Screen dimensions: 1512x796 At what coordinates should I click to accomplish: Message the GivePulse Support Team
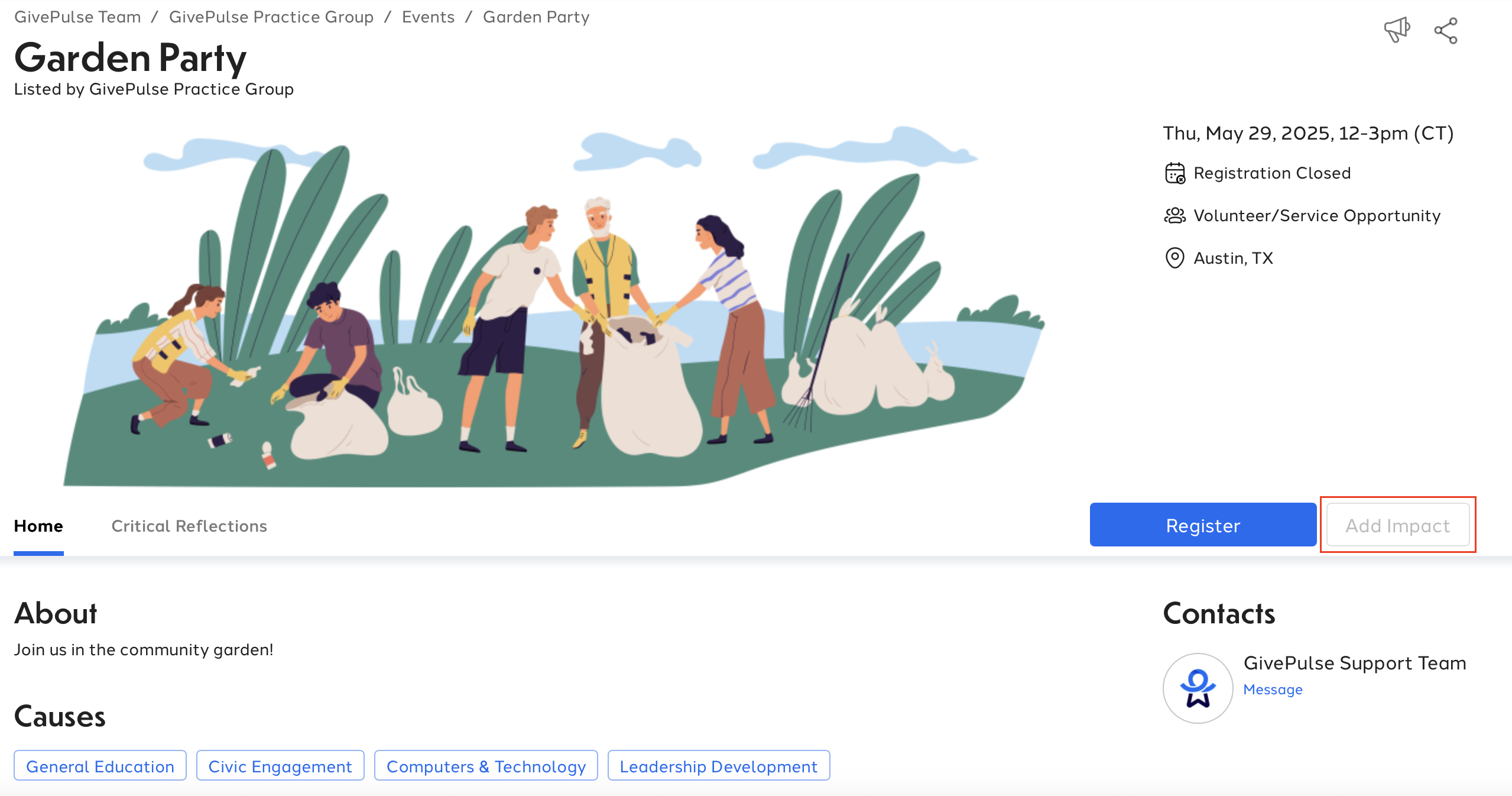pos(1273,690)
